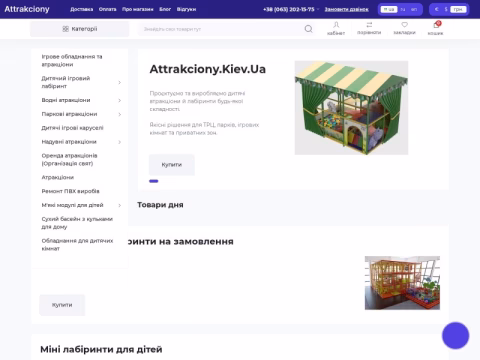Select грн currency

click(458, 9)
